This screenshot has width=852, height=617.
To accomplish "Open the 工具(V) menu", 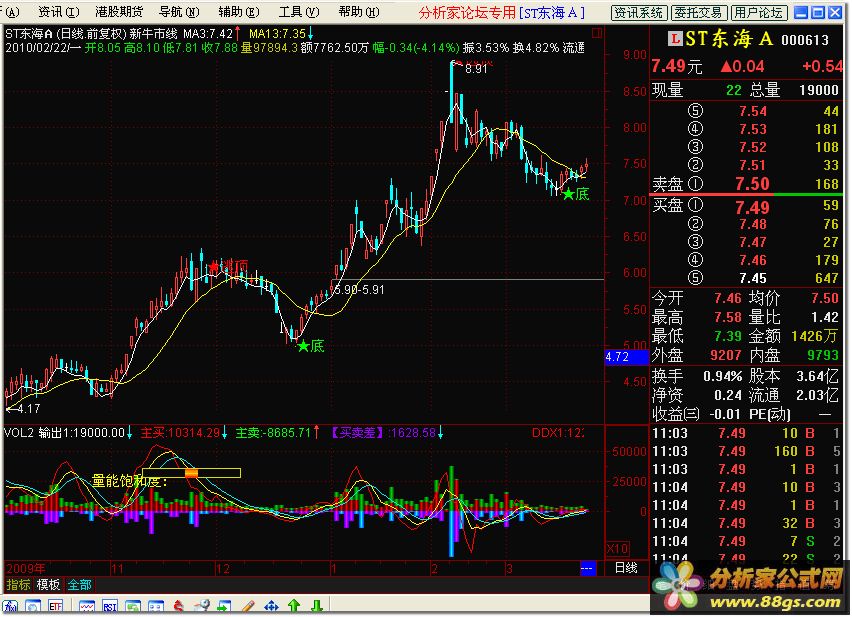I will point(299,12).
